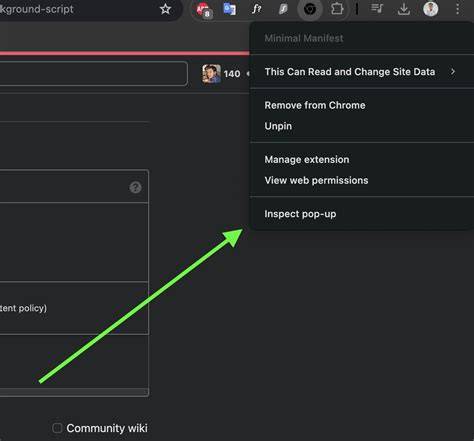The width and height of the screenshot is (474, 441).
Task: Bookmark this page with the star icon
Action: [165, 9]
